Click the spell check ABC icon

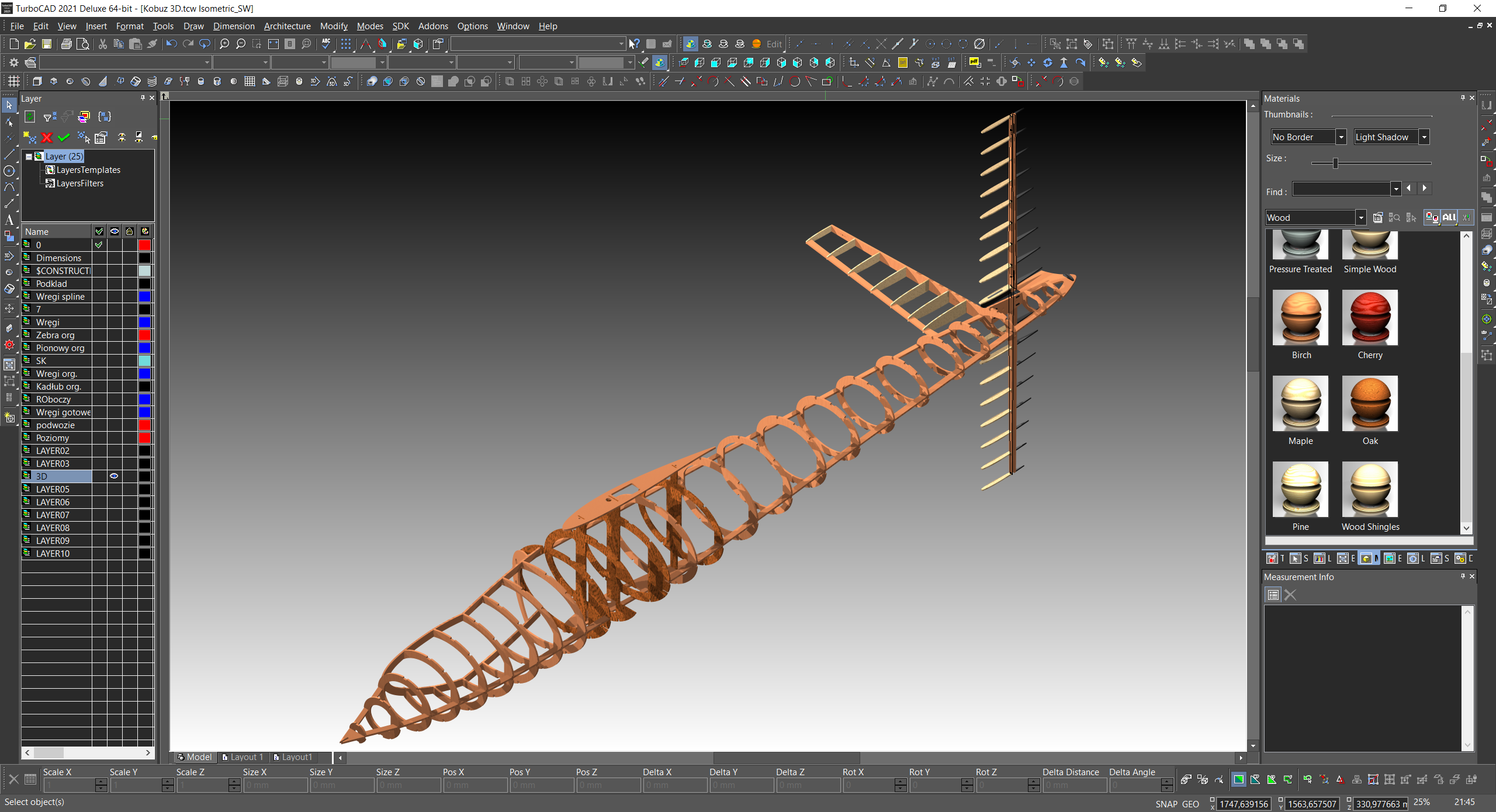326,44
